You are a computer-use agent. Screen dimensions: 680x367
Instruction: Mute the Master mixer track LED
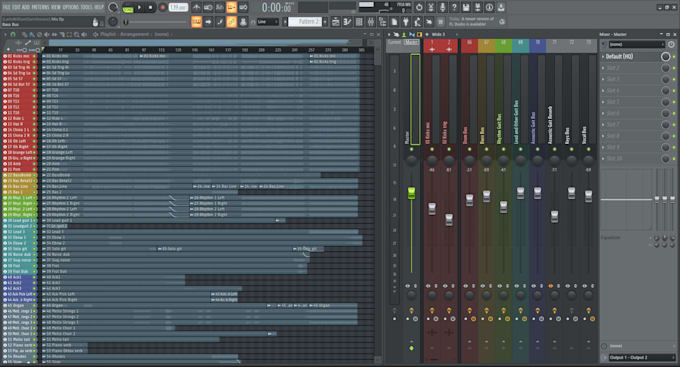tap(411, 149)
